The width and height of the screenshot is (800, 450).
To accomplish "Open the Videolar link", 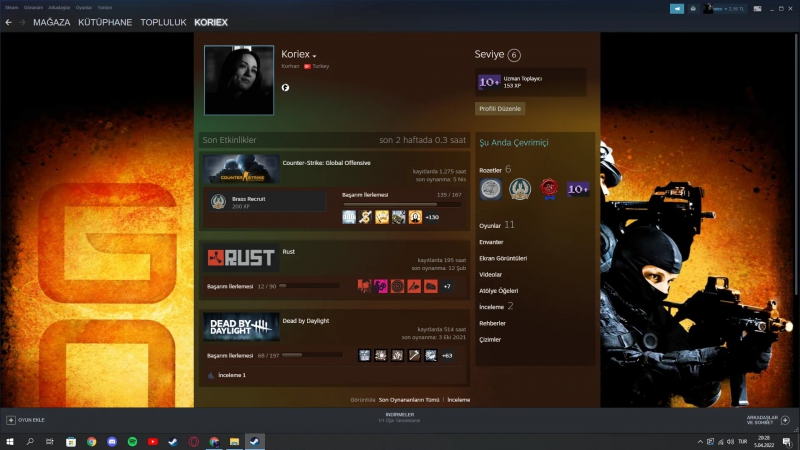I will [x=490, y=274].
